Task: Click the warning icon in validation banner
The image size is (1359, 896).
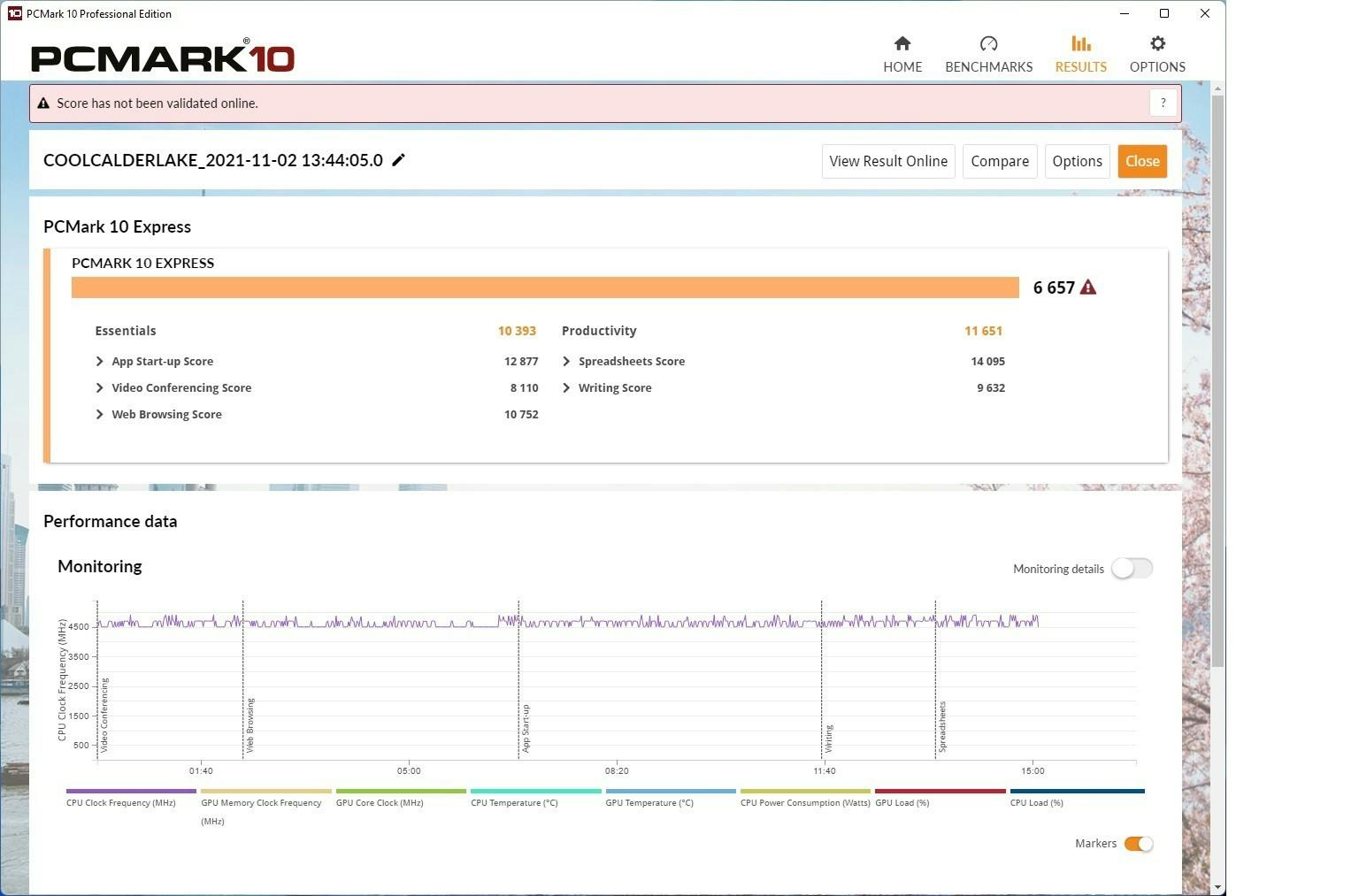Action: [43, 103]
